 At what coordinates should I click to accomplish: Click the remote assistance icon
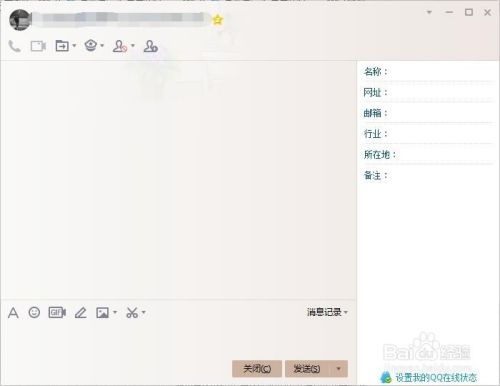coord(91,45)
